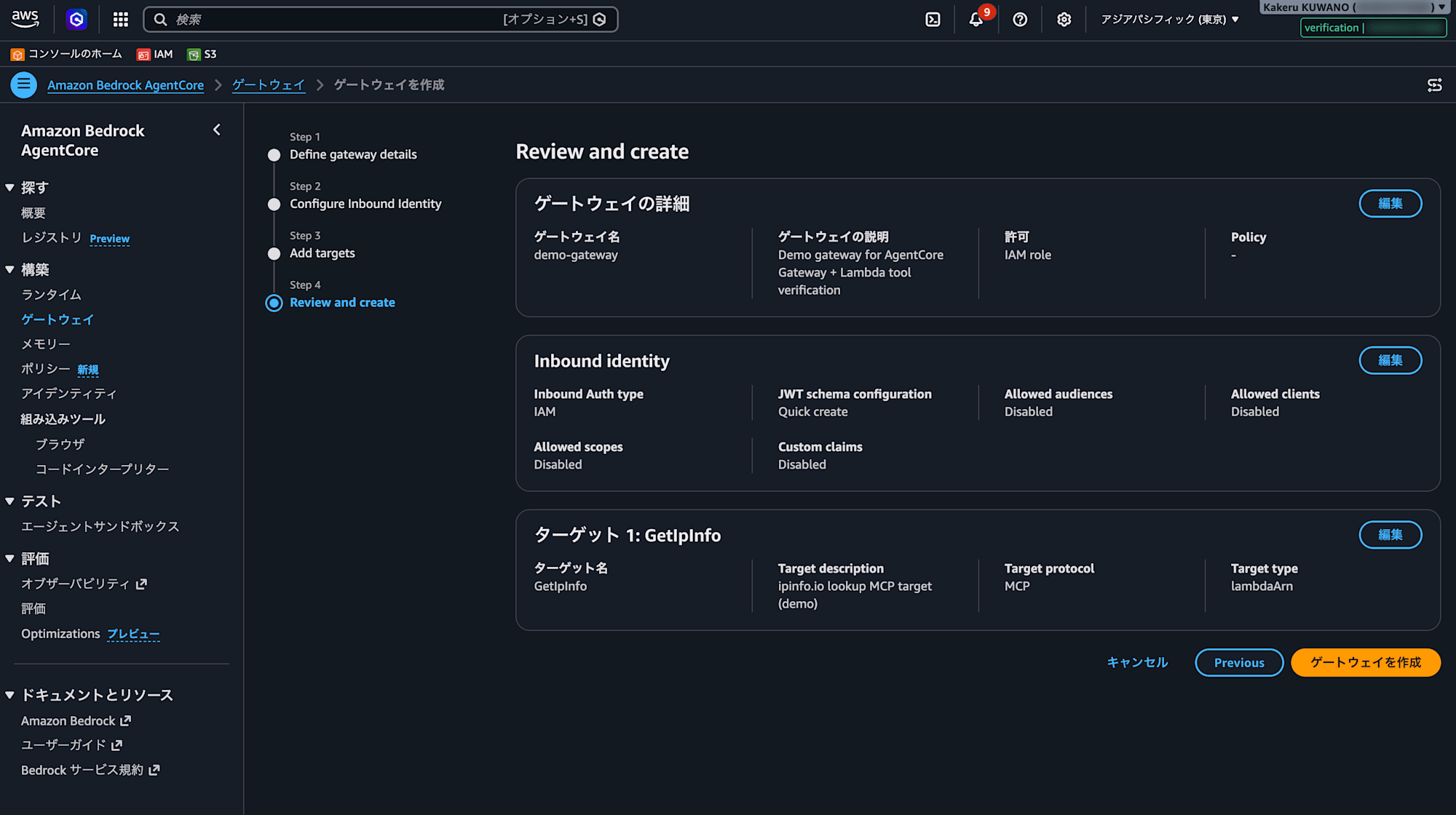The height and width of the screenshot is (815, 1456).
Task: Follow the Amazon Bedrock AgentCore breadcrumb
Action: 126,85
